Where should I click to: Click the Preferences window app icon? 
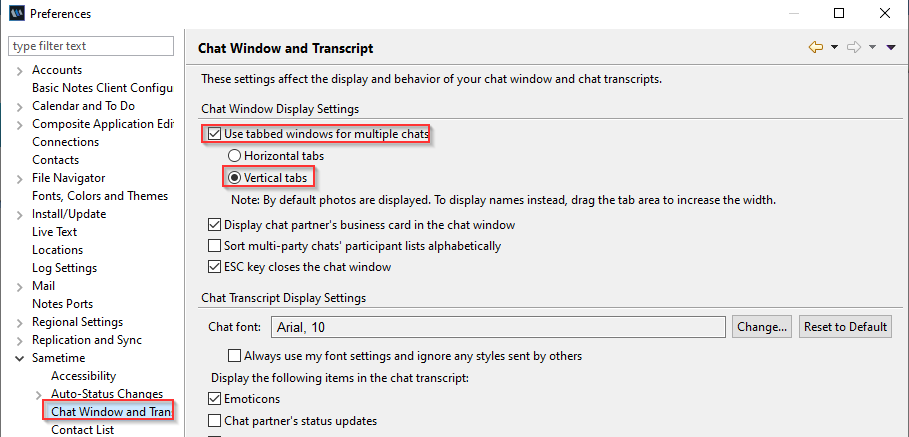click(x=17, y=13)
